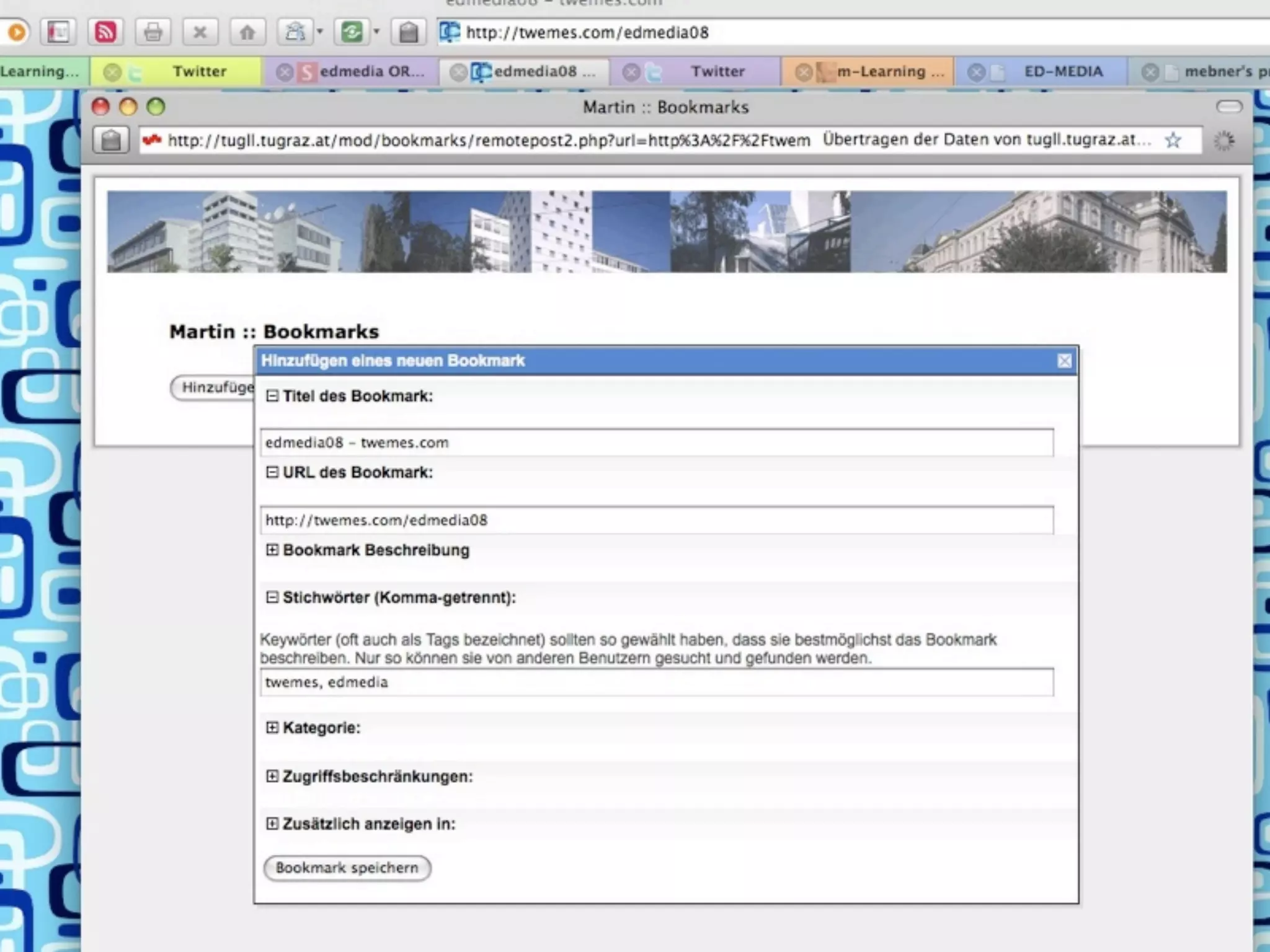Open the dropdown arrow next to the green sync icon
Viewport: 1270px width, 952px height.
(376, 31)
